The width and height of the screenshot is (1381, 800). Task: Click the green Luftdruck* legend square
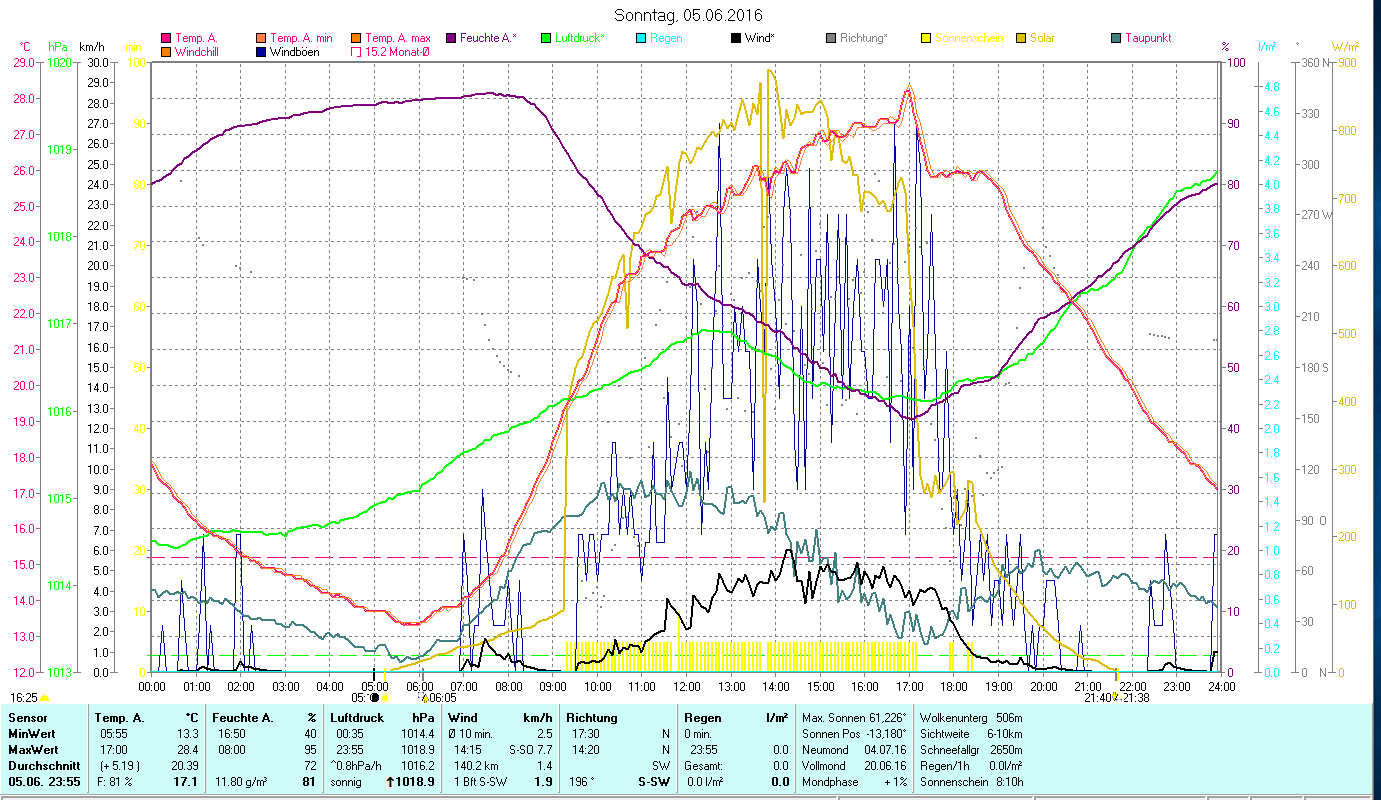click(x=546, y=38)
